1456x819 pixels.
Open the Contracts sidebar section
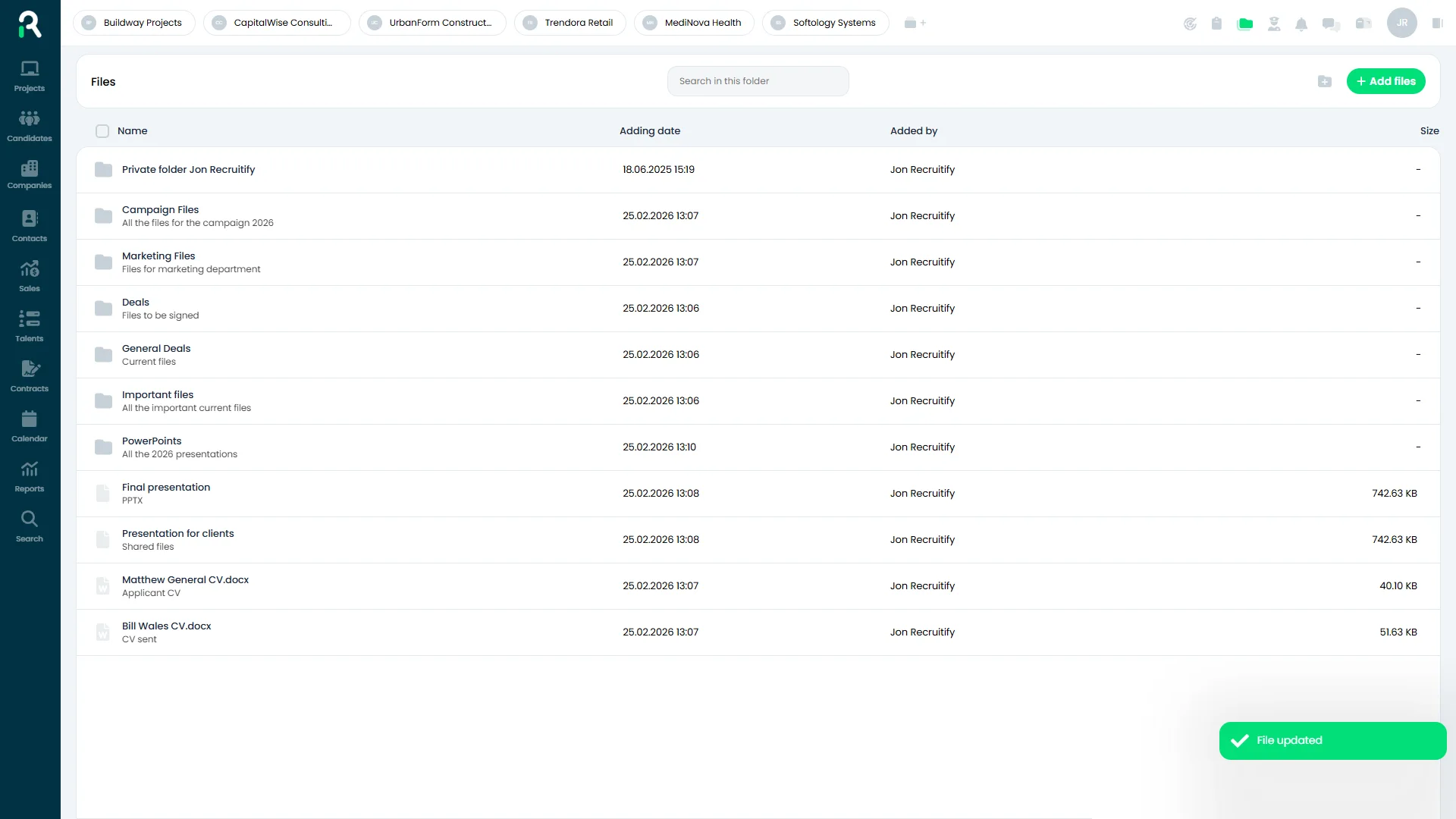pos(30,376)
